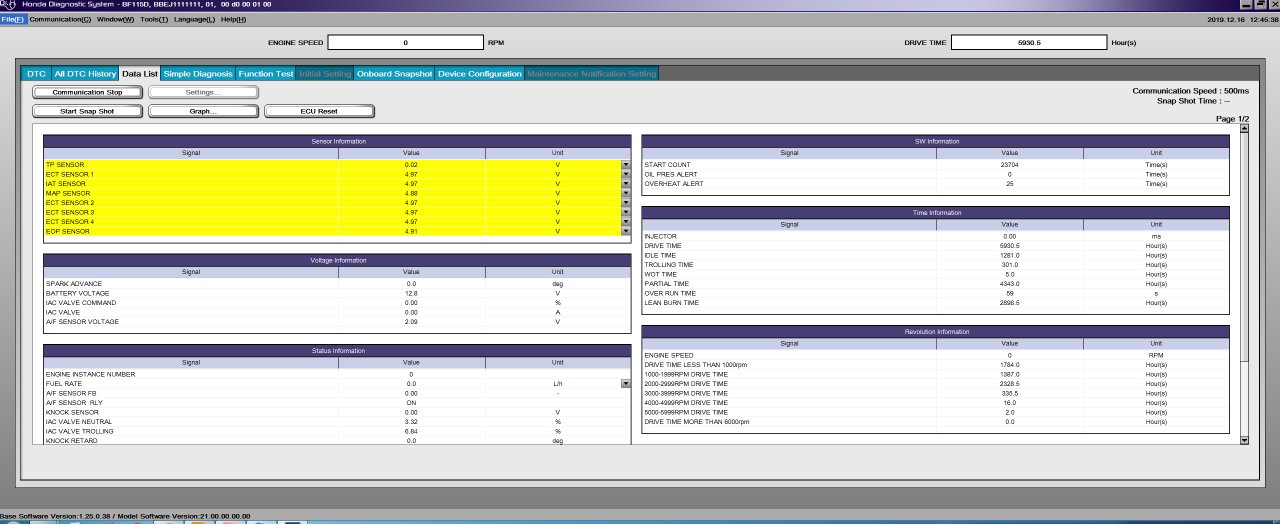
Task: Switch to All DTC History tab
Action: tap(85, 74)
